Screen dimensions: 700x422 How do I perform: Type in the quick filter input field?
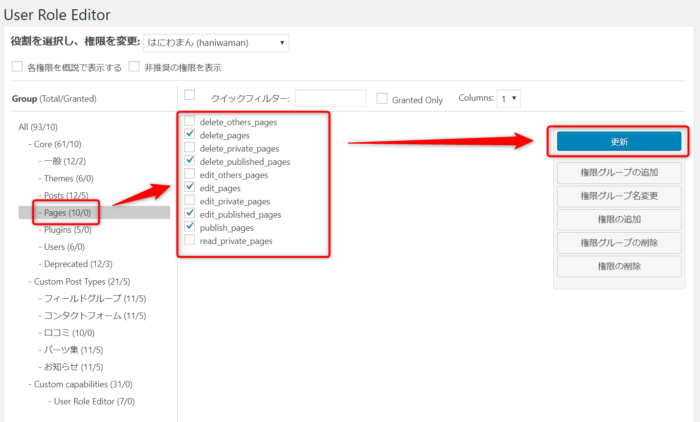tap(330, 98)
